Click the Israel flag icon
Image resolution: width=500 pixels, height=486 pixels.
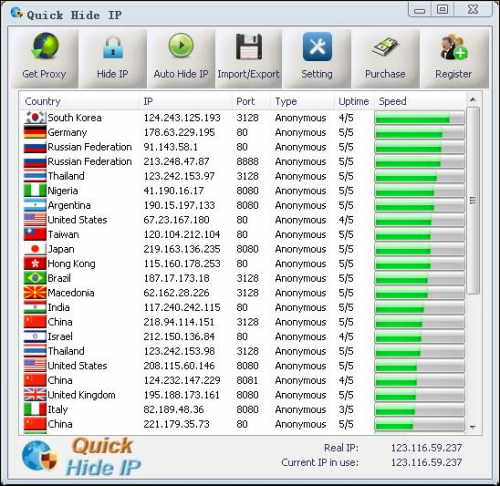[35, 337]
